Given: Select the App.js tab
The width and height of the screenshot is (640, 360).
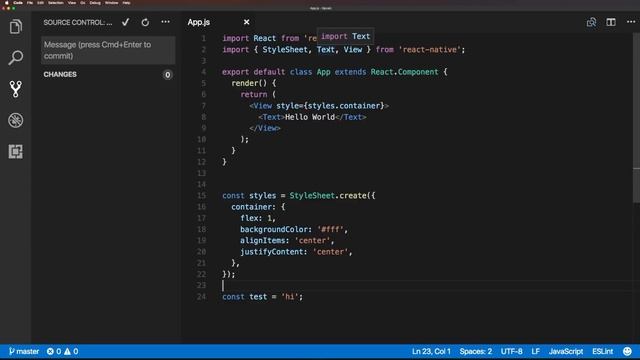Looking at the screenshot, I should coord(199,22).
